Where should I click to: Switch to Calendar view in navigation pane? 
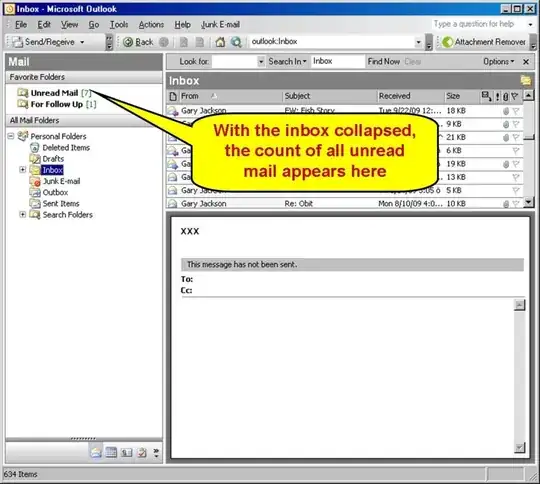point(111,452)
